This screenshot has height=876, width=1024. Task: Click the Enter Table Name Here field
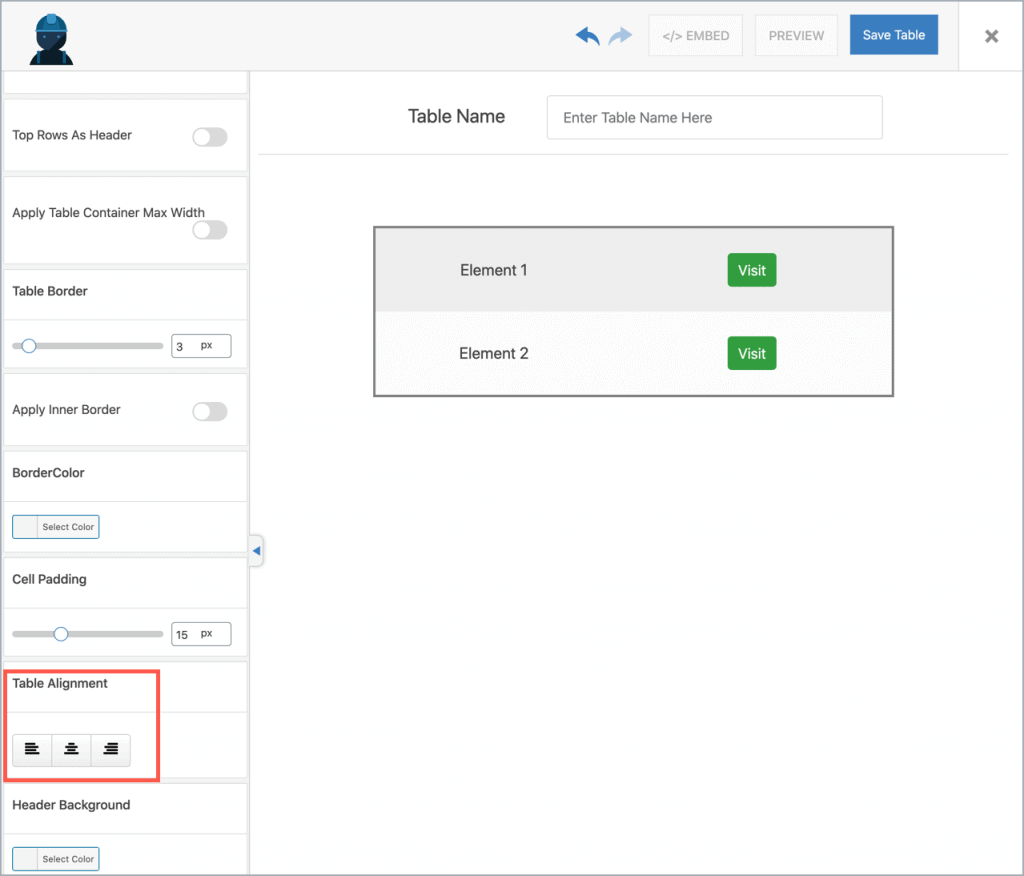(713, 117)
